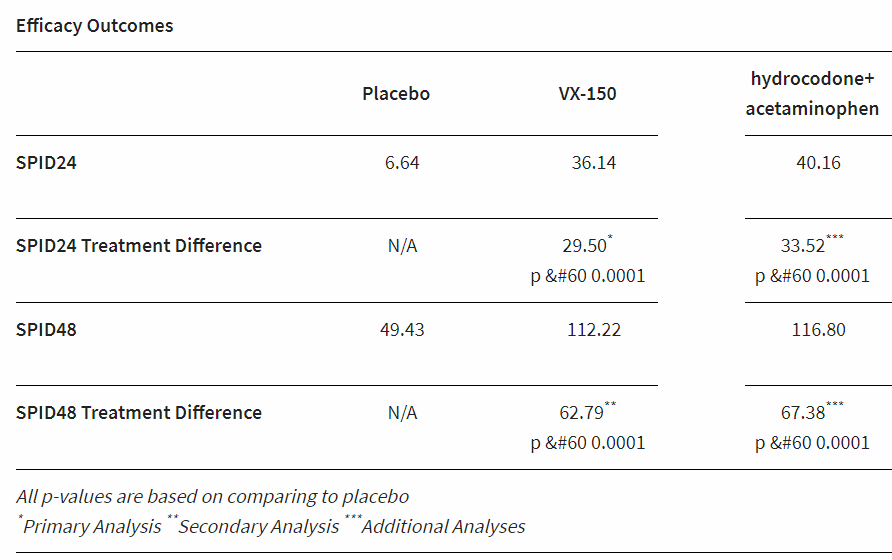The image size is (892, 560).
Task: Select the hydrocodone SPID24 value 40.16
Action: click(818, 162)
